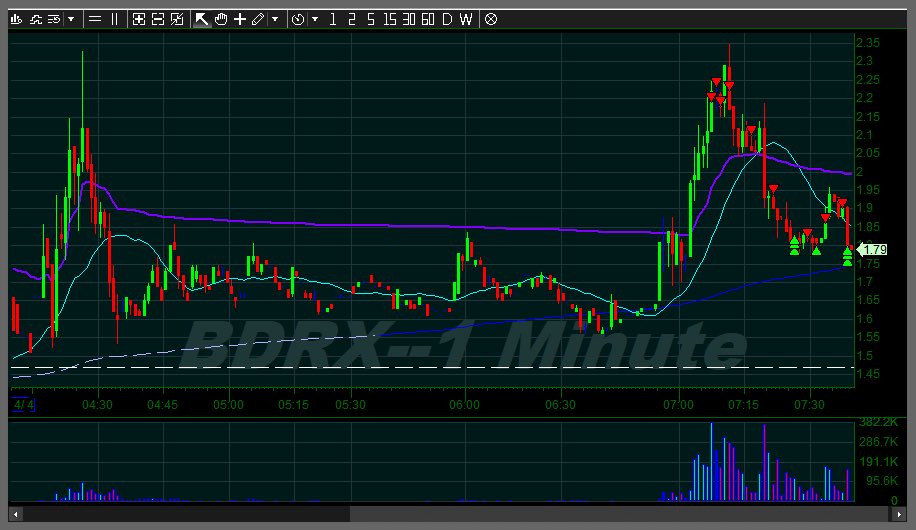Image resolution: width=916 pixels, height=530 pixels.
Task: Click the reset zoom/fit chart icon
Action: (177, 19)
